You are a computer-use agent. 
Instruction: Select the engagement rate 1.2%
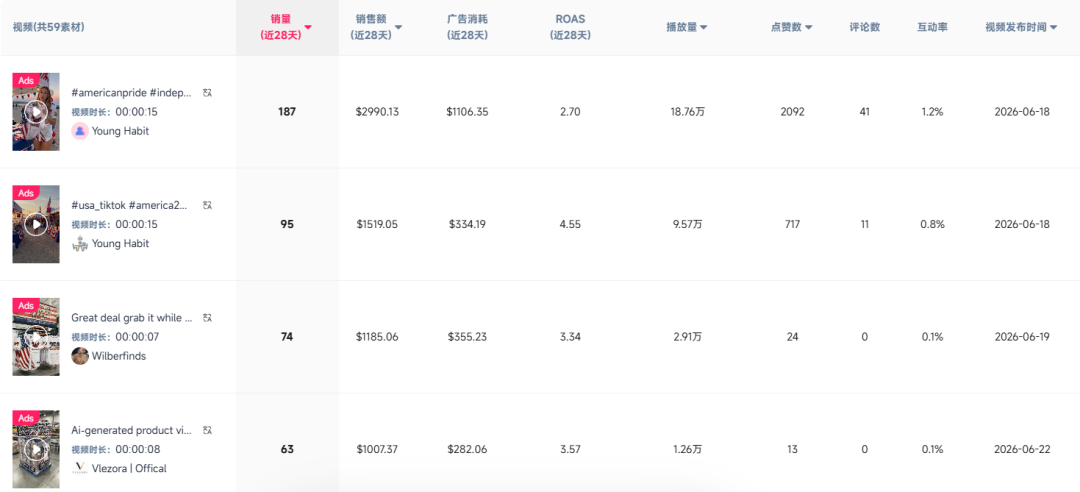(x=933, y=112)
